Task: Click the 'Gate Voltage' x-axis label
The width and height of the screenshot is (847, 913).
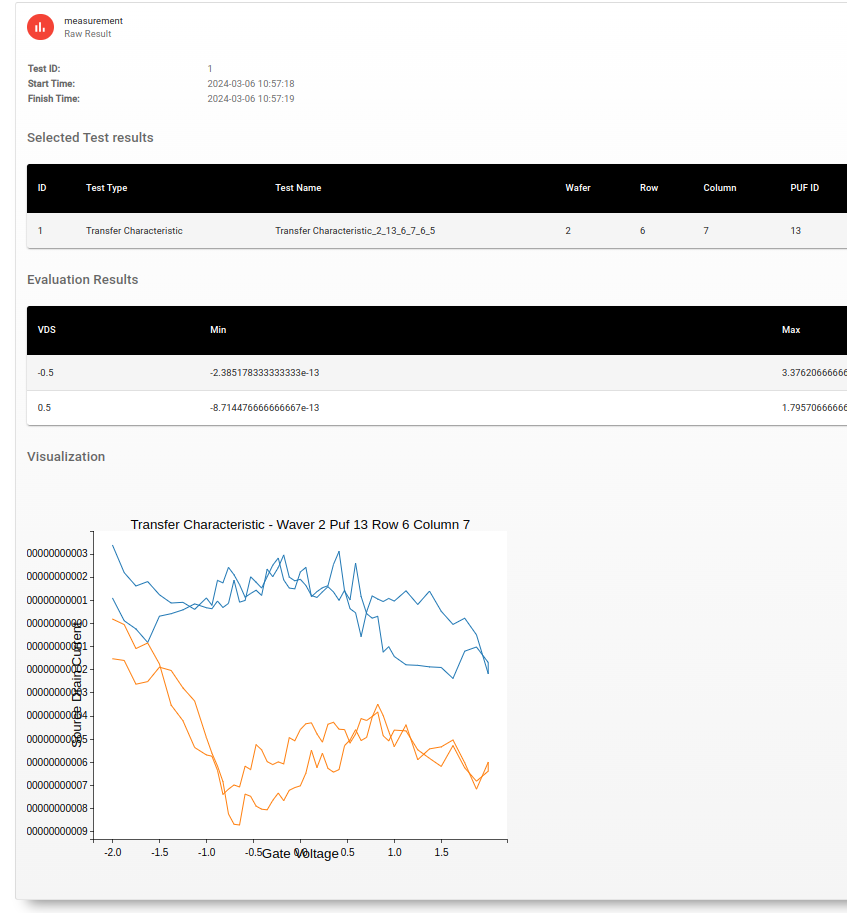Action: [x=300, y=854]
